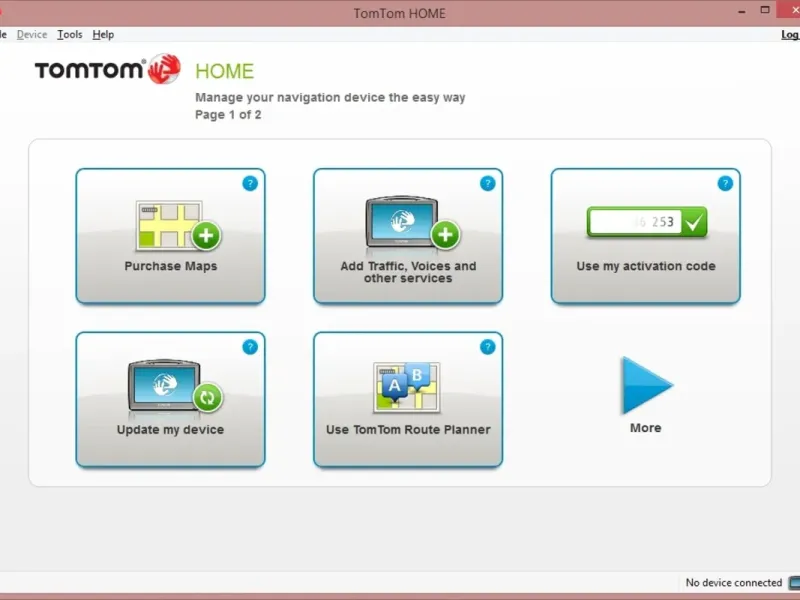Open Use TomTom Route Planner label
Image resolution: width=800 pixels, height=600 pixels.
click(408, 430)
